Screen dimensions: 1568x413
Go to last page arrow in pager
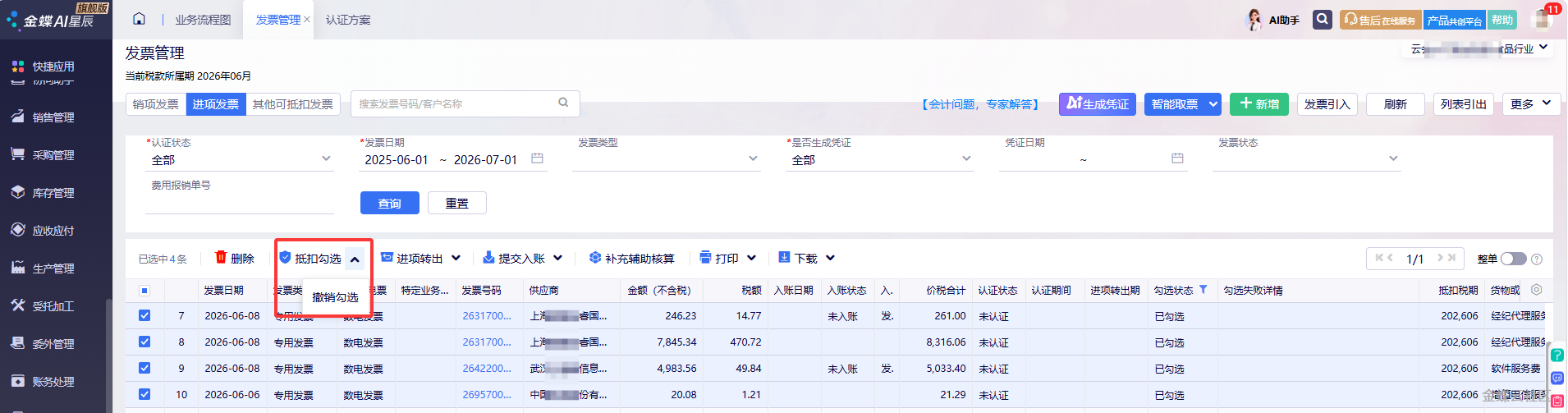click(x=1451, y=258)
